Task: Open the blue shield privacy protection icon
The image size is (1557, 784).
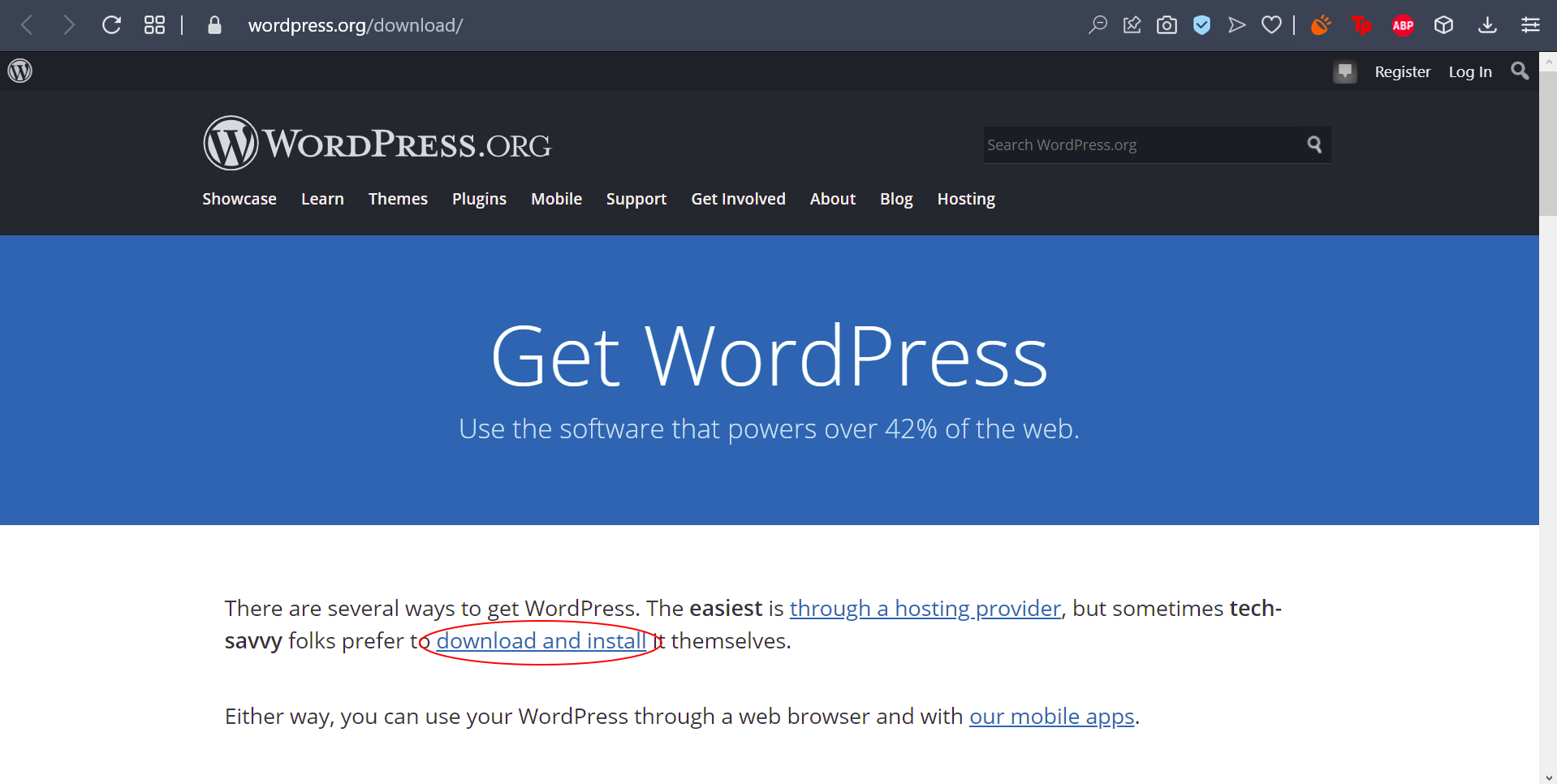Action: (1201, 25)
